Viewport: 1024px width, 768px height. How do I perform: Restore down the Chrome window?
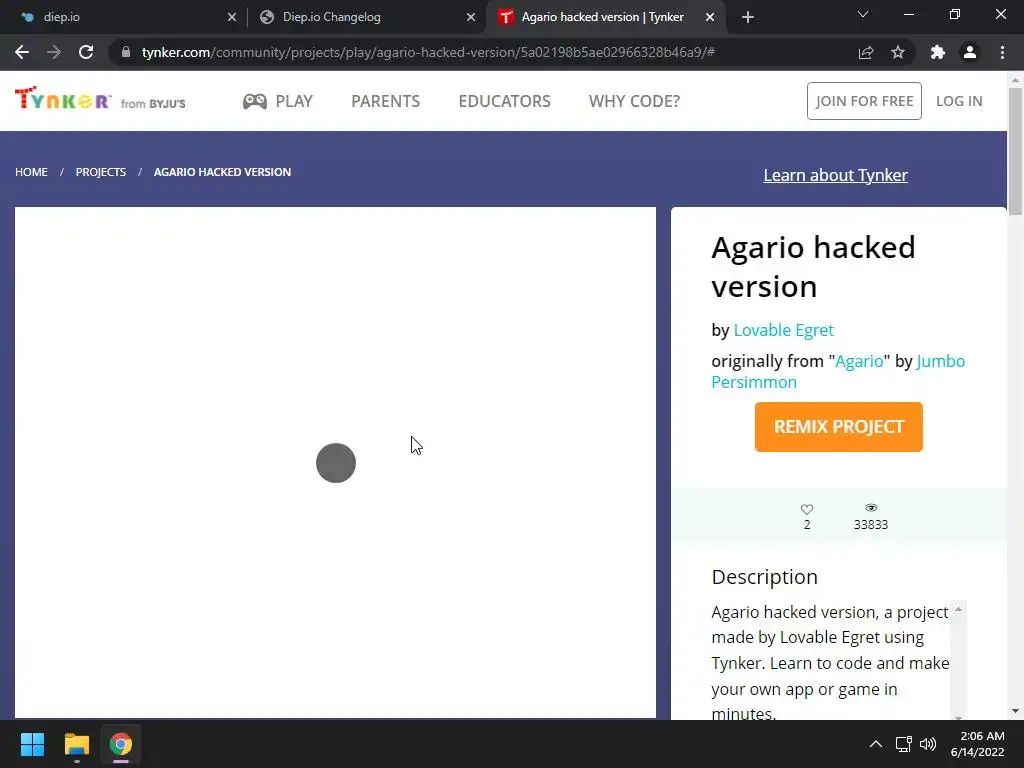(955, 14)
